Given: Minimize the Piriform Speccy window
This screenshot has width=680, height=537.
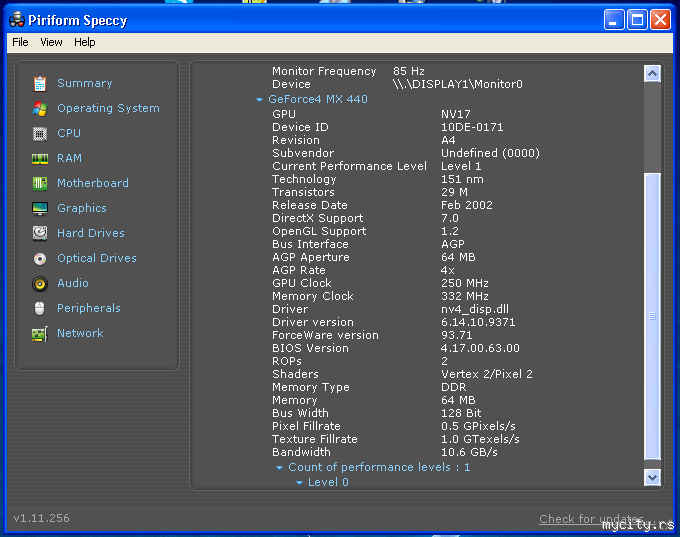Looking at the screenshot, I should pos(614,20).
